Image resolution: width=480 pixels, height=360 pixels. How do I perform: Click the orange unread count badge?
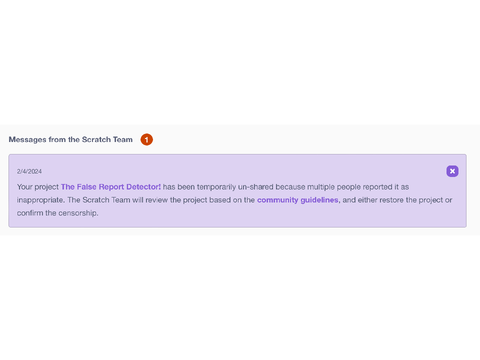point(147,140)
